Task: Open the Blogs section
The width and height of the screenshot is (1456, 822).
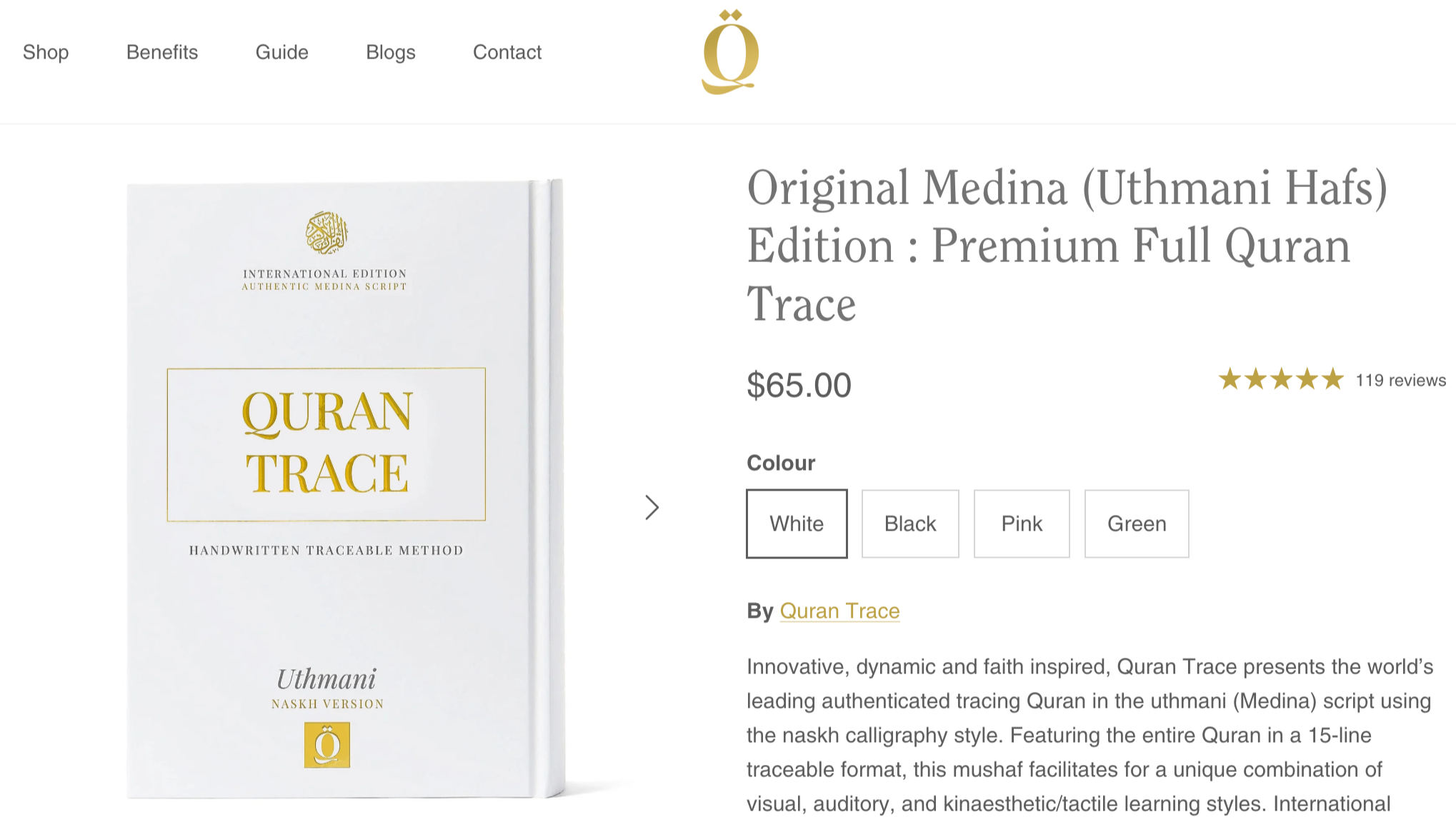Action: click(391, 52)
